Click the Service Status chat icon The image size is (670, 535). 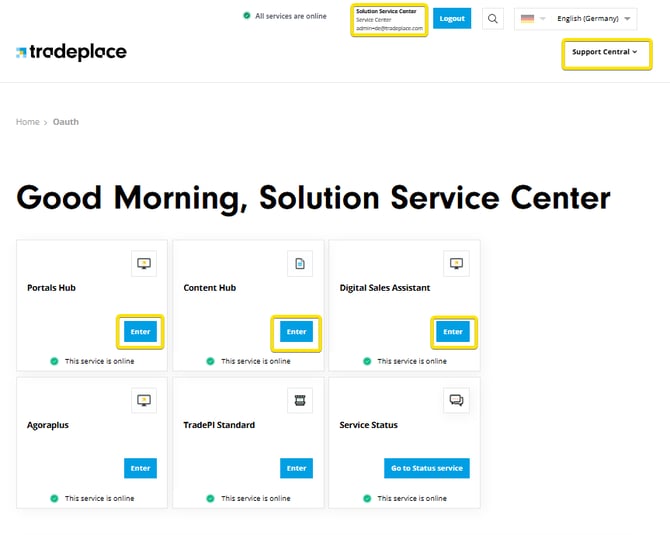click(456, 400)
